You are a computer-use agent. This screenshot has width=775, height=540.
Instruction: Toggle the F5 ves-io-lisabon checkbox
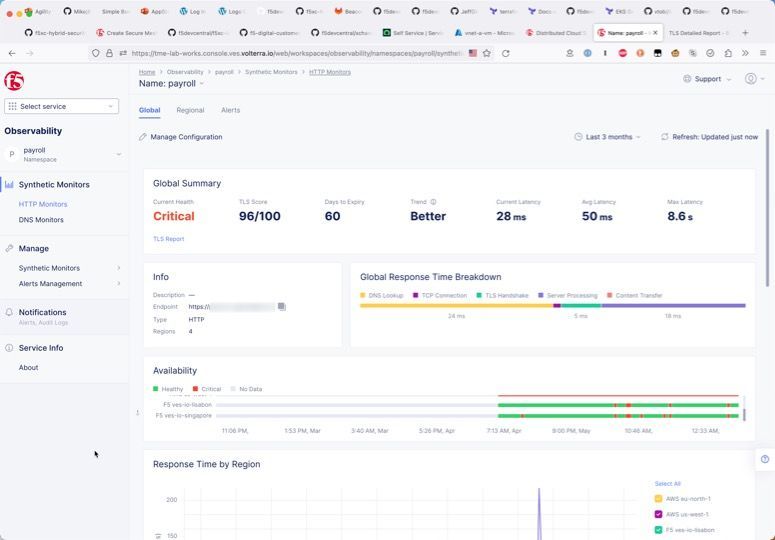click(658, 530)
